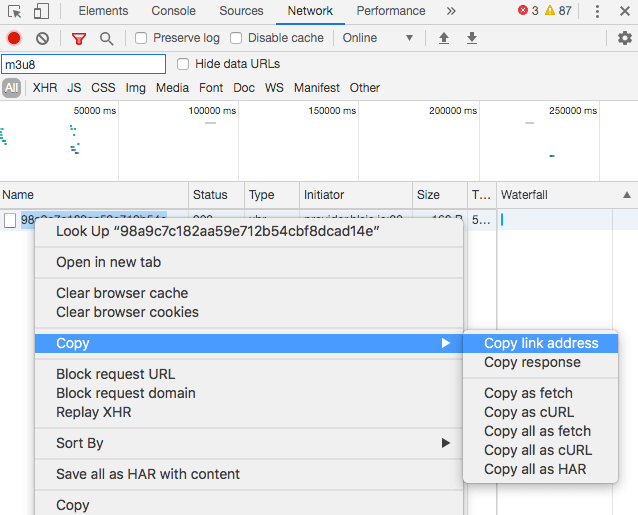Screen dimensions: 638x515
Task: Click the import HAR upload arrow
Action: [444, 38]
